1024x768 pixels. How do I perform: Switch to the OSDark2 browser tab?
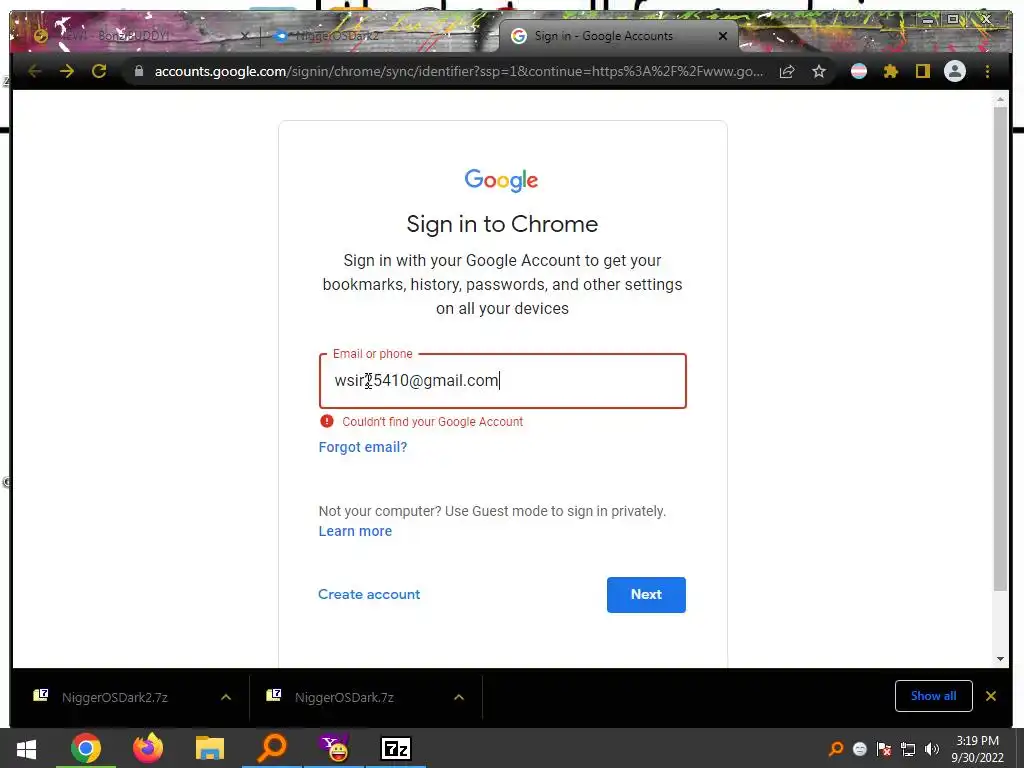[x=379, y=35]
